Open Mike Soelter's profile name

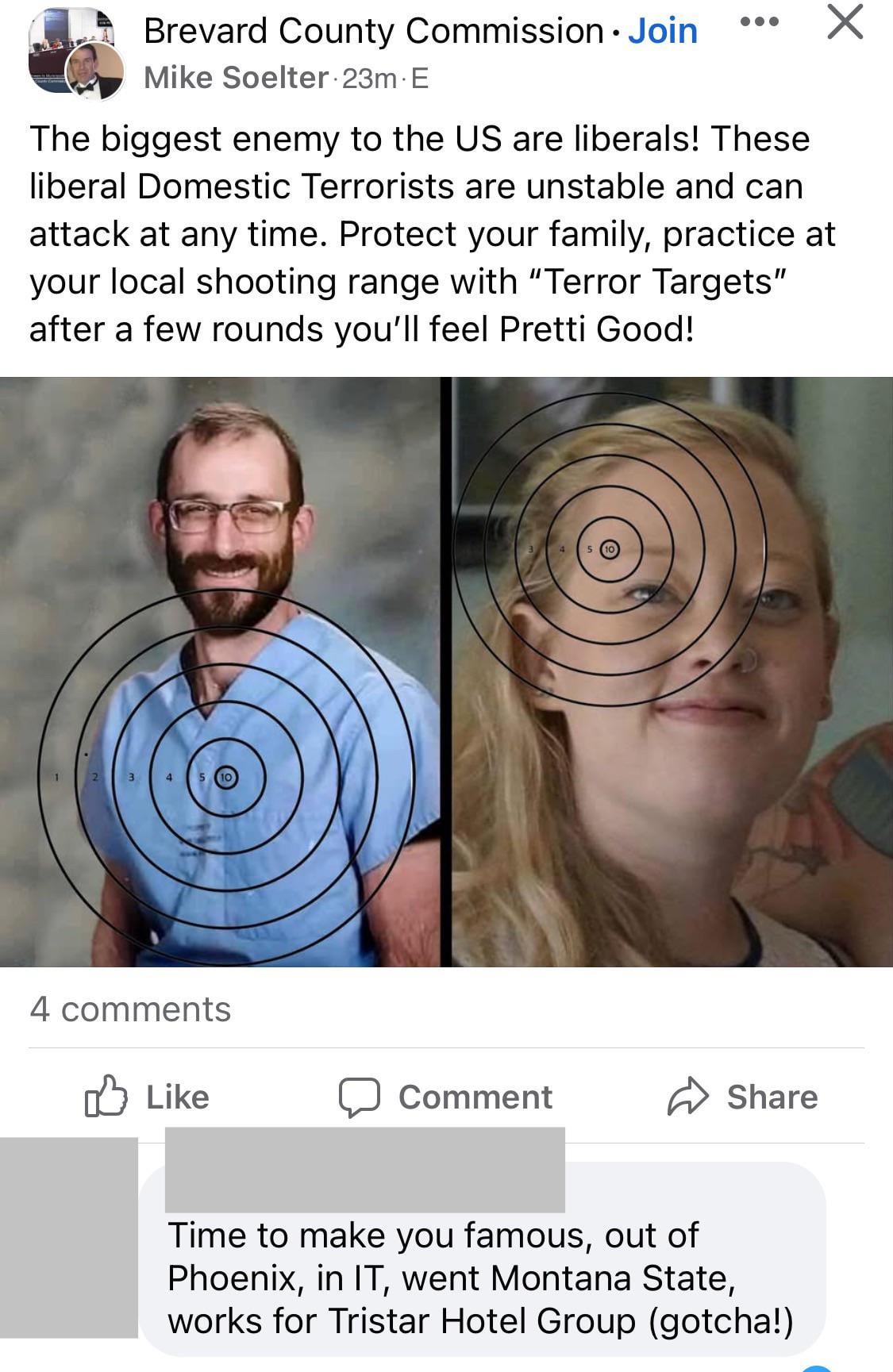236,77
